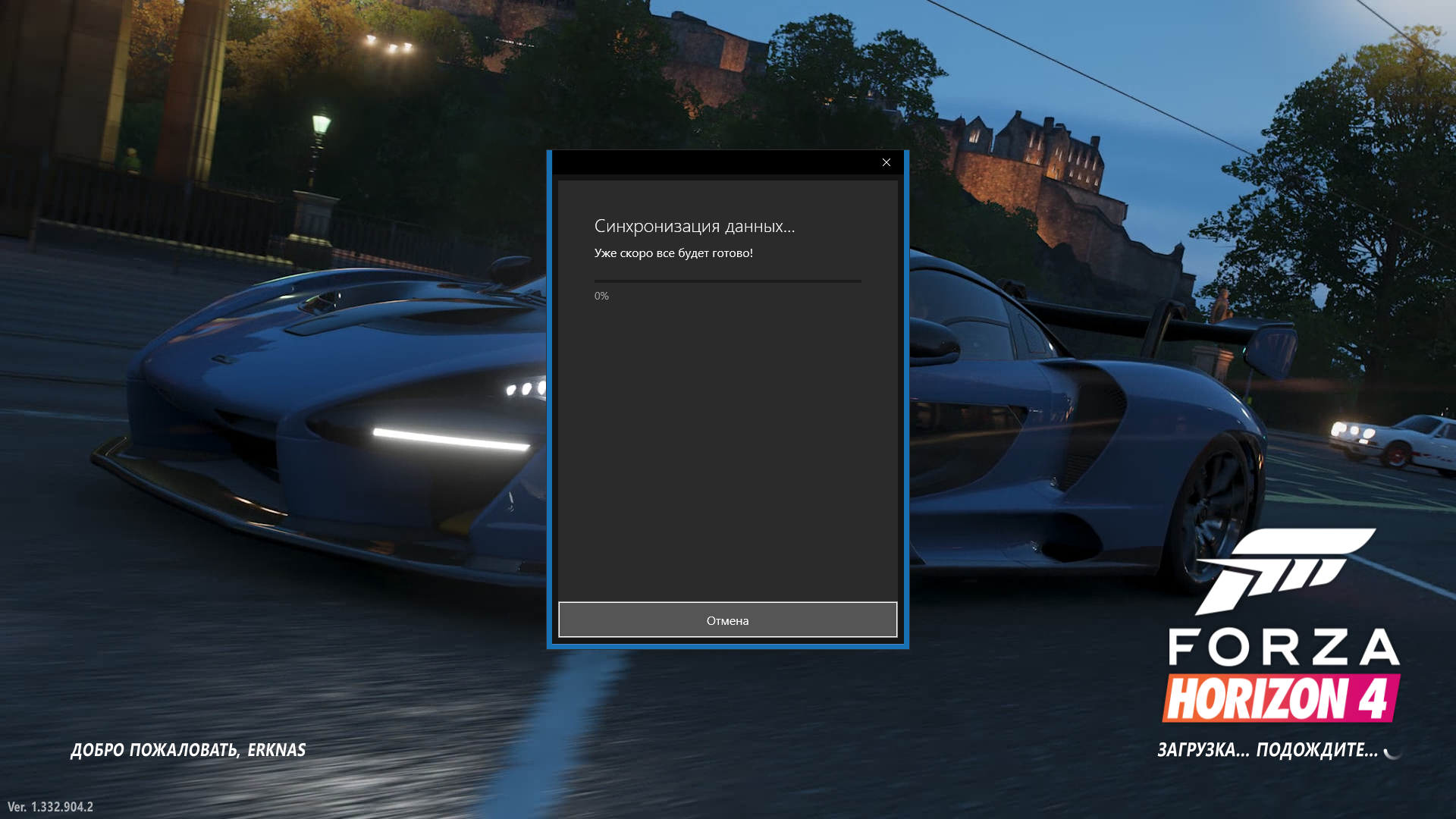Click the Отмена (Cancel) button
The width and height of the screenshot is (1456, 819).
tap(727, 620)
